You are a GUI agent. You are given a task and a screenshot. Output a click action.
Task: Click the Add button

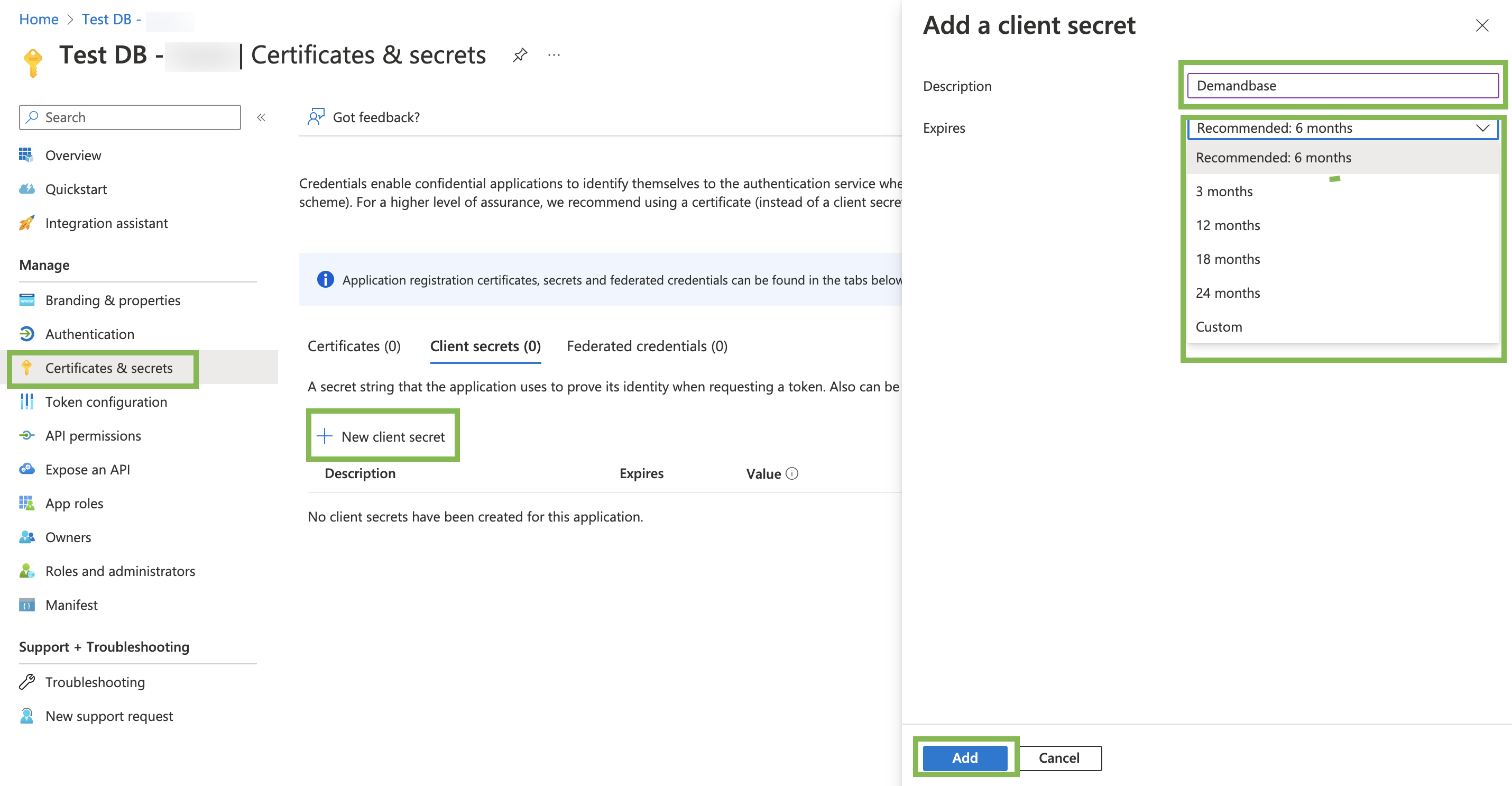pos(965,758)
